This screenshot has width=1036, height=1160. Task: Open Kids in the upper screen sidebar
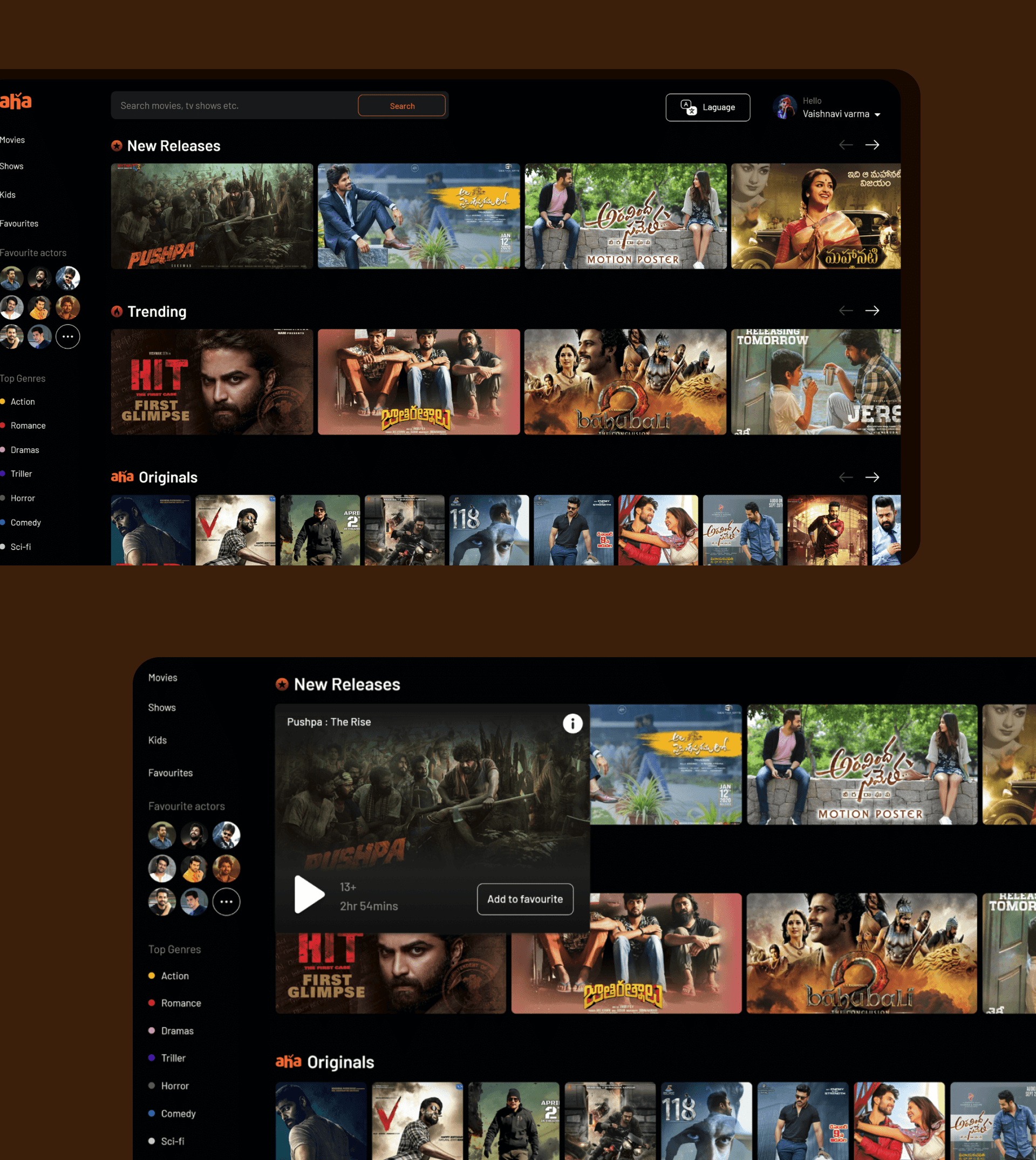(x=8, y=195)
